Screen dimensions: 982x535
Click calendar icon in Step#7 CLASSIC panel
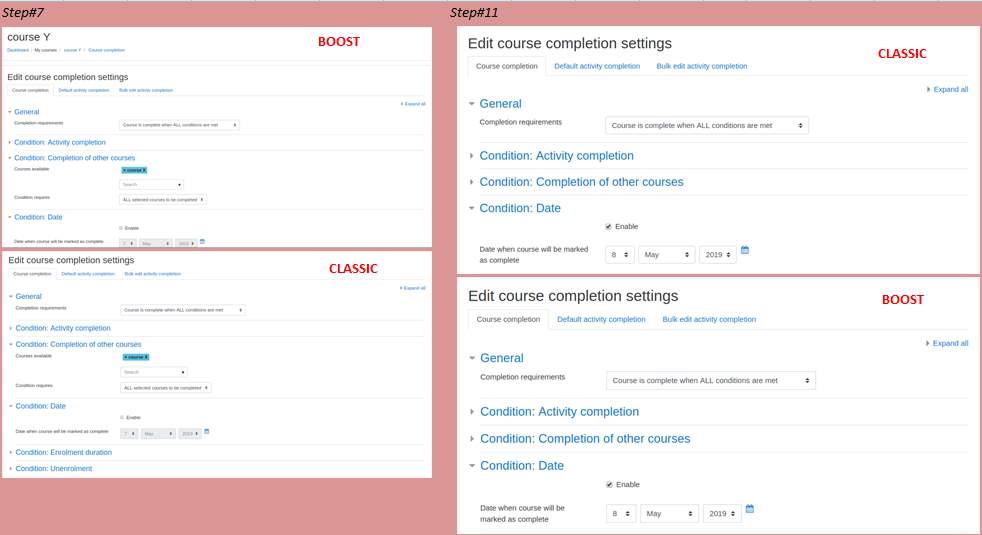pyautogui.click(x=207, y=431)
